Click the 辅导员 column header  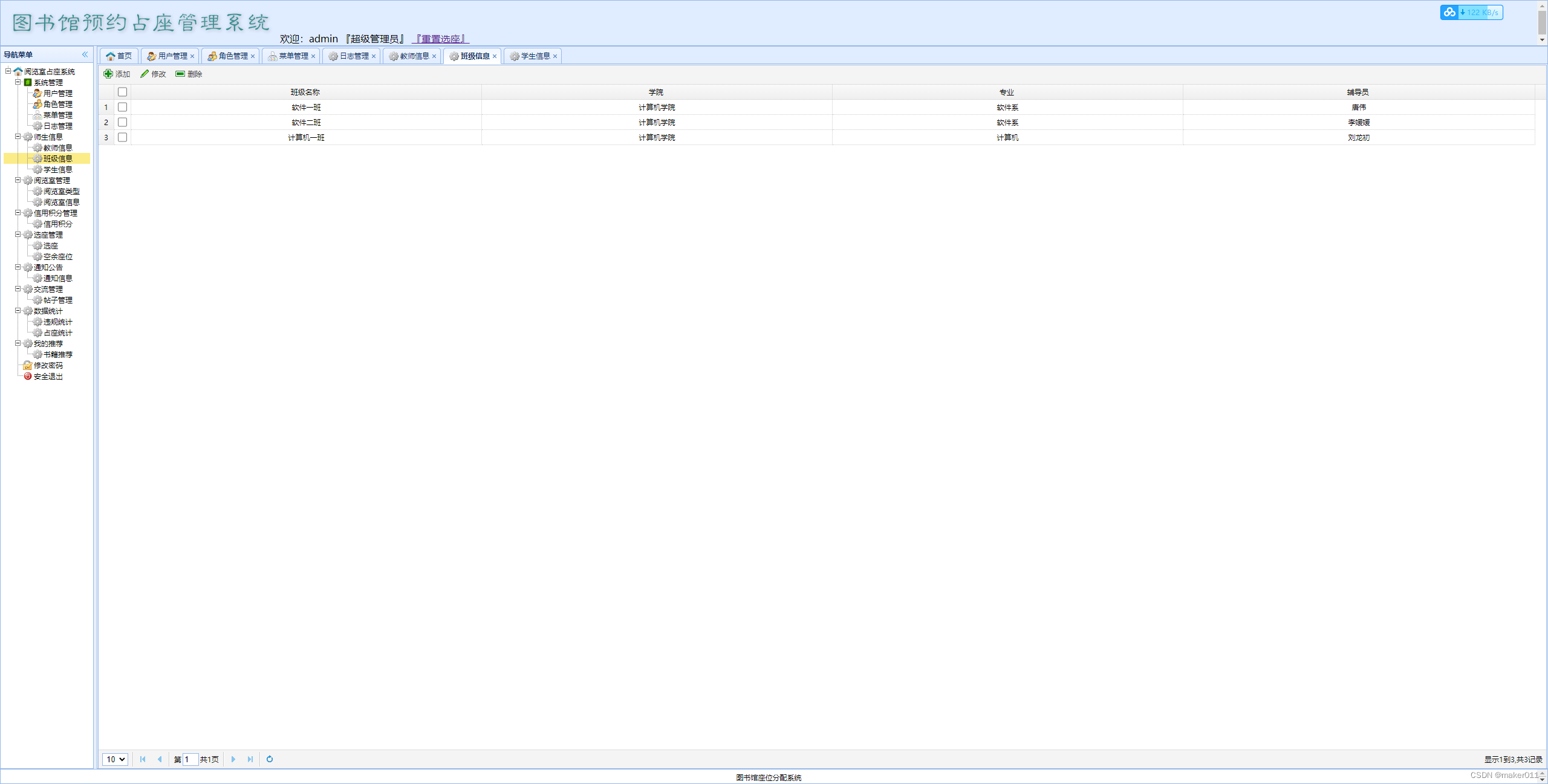(x=1358, y=92)
